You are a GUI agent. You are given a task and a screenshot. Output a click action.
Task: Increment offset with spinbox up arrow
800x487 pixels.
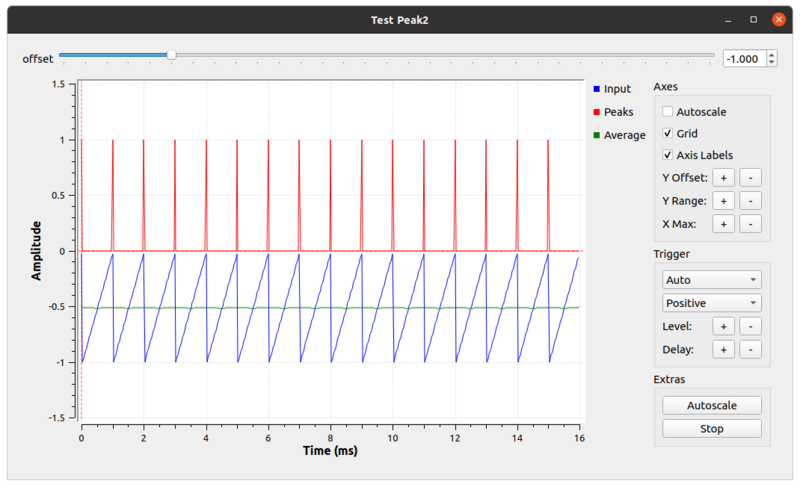(x=771, y=55)
